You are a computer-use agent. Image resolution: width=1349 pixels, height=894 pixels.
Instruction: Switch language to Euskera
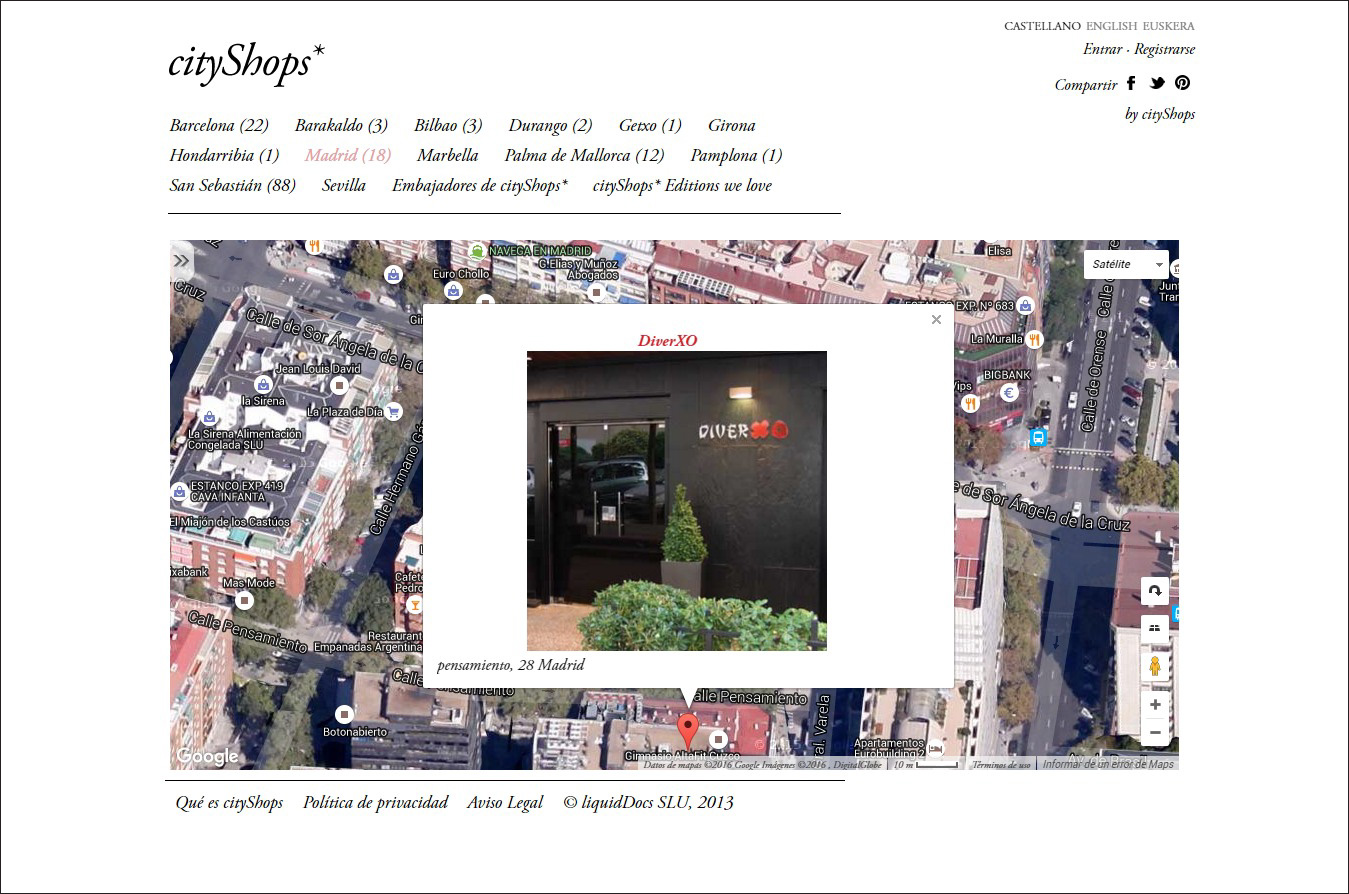click(1169, 26)
